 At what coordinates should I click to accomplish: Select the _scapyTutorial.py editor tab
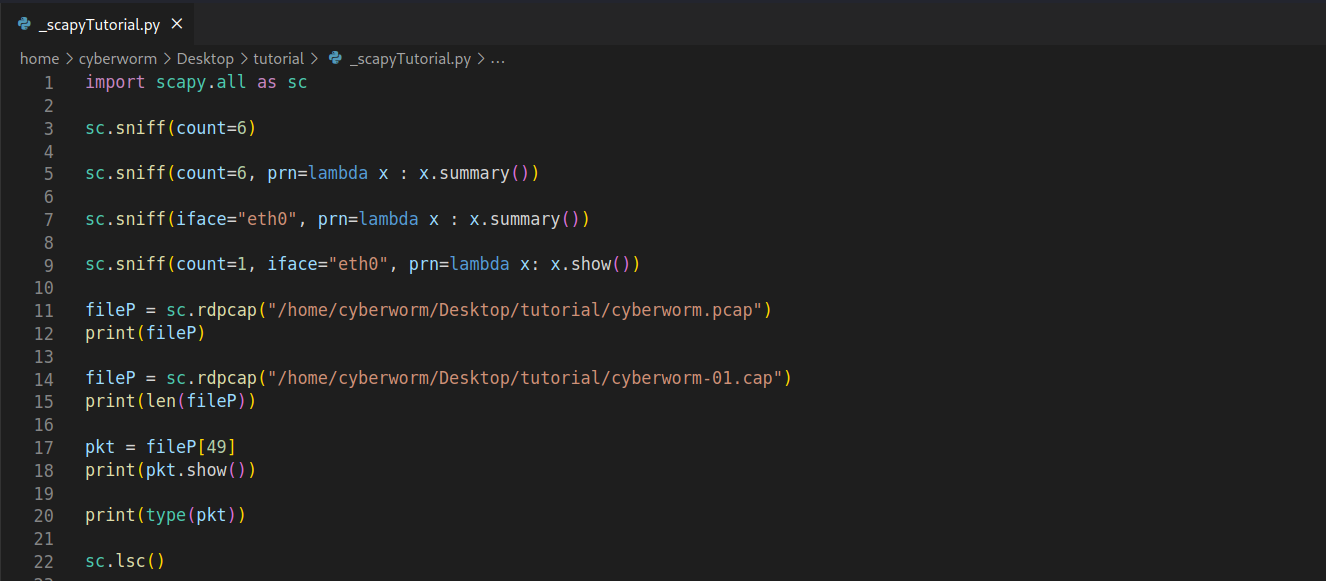(99, 25)
